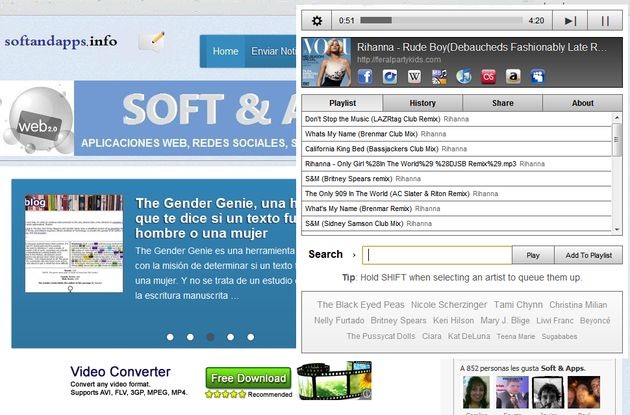
Task: Click the web 2.0 bubble logo
Action: (39, 119)
